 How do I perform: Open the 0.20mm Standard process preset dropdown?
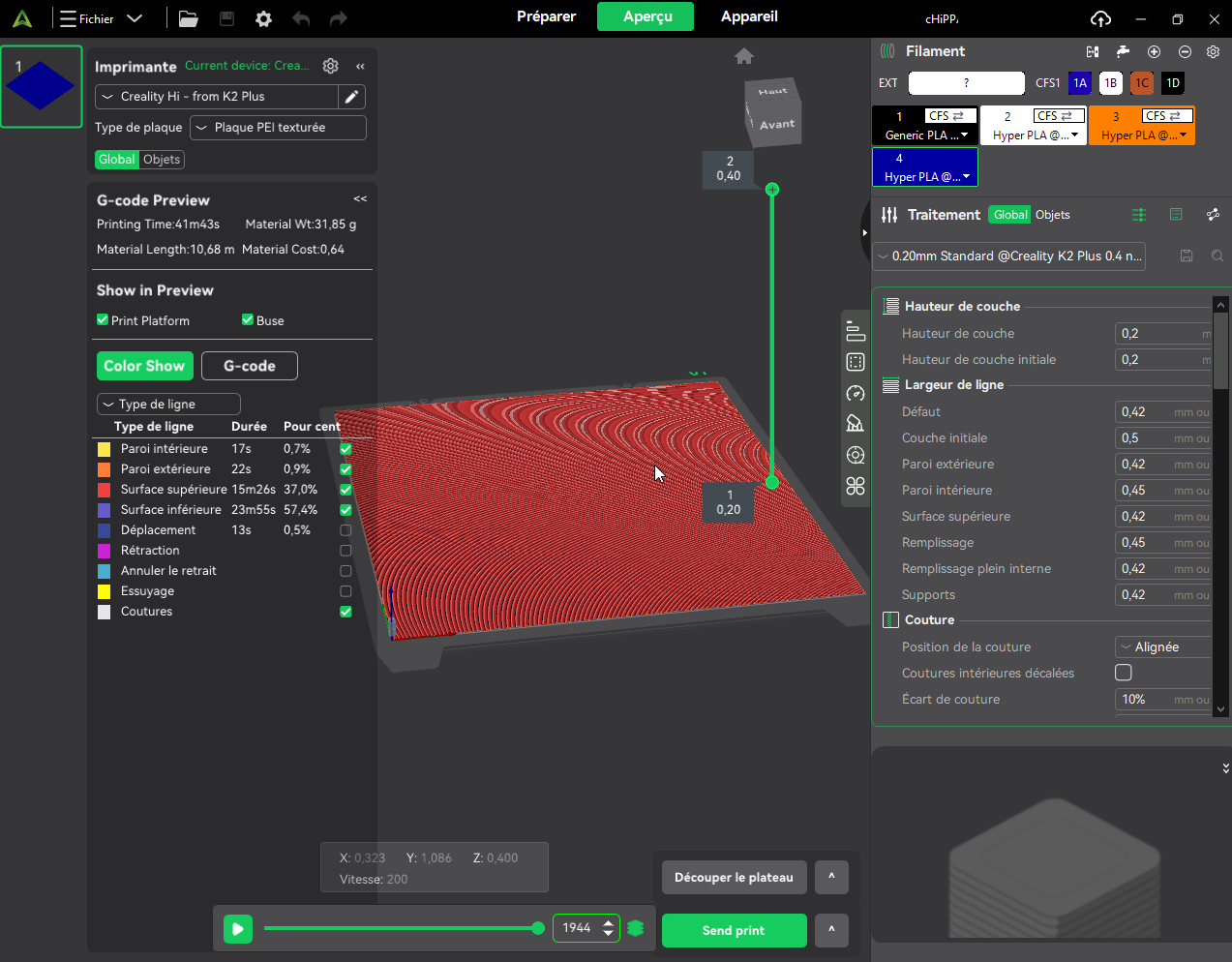click(1009, 256)
